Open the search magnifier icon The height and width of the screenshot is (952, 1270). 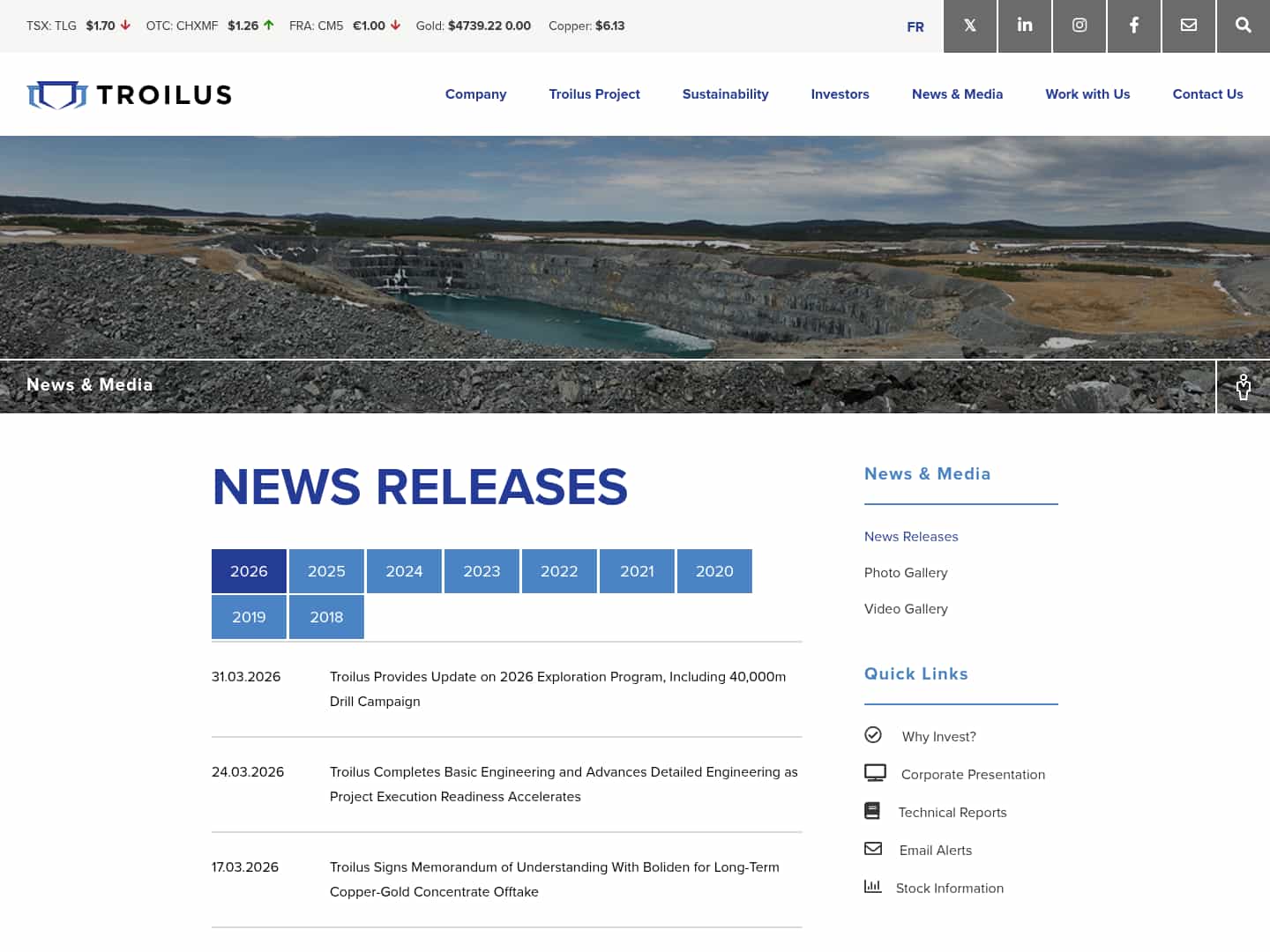(x=1243, y=26)
